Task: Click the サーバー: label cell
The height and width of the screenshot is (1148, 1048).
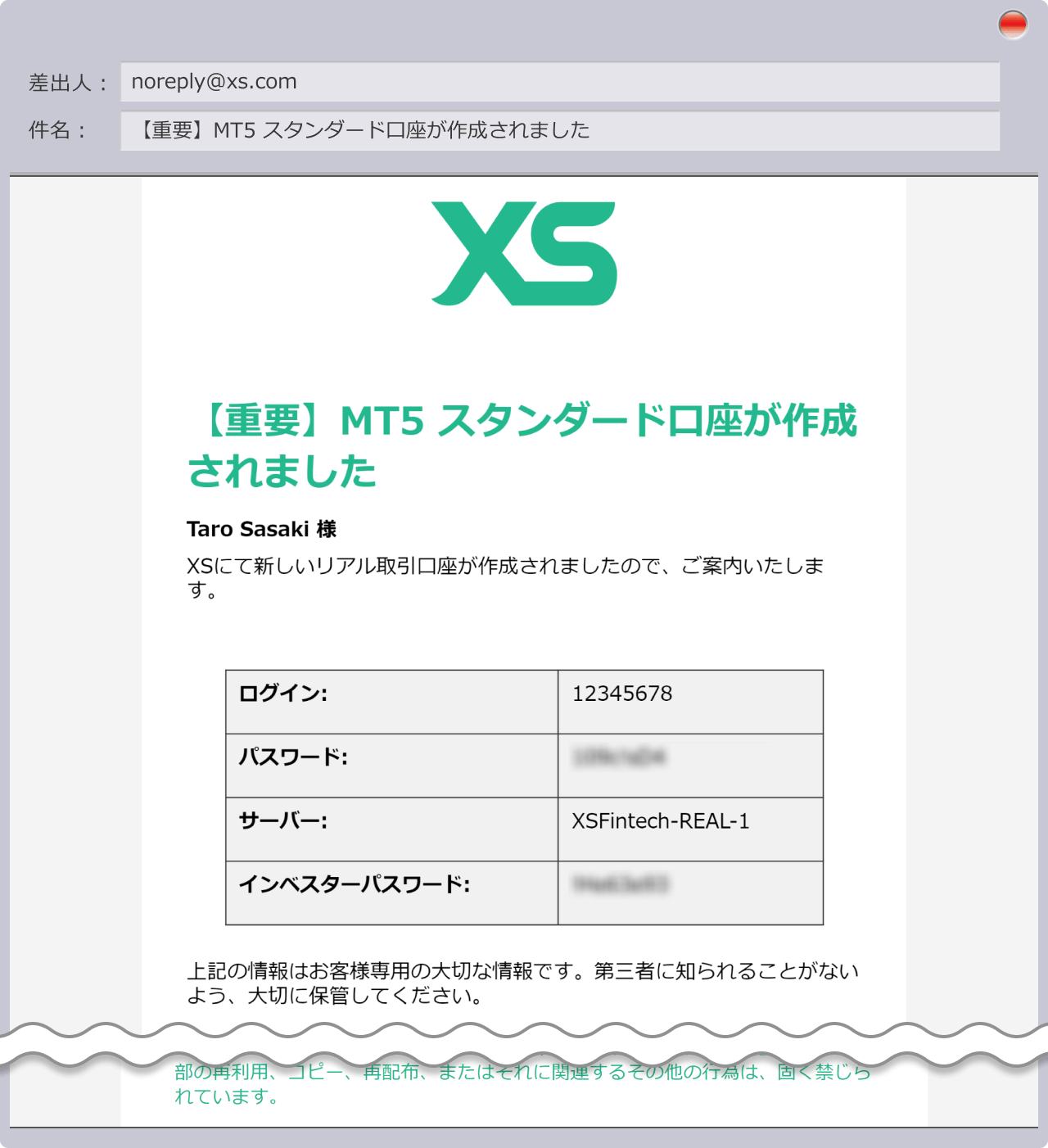Action: click(x=392, y=829)
